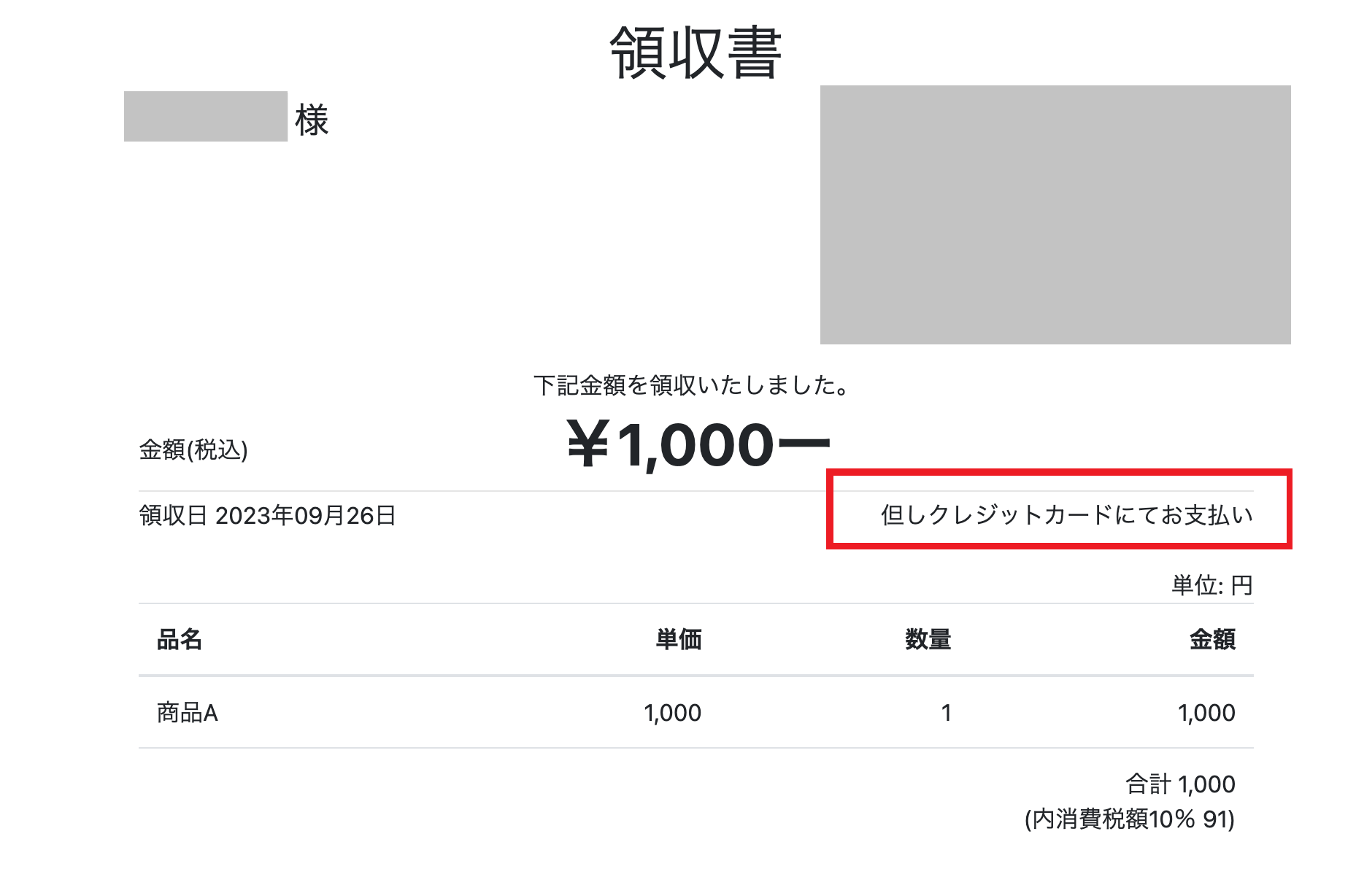Click the 単位: 円 unit label
Viewport: 1356px width, 896px height.
(1212, 585)
